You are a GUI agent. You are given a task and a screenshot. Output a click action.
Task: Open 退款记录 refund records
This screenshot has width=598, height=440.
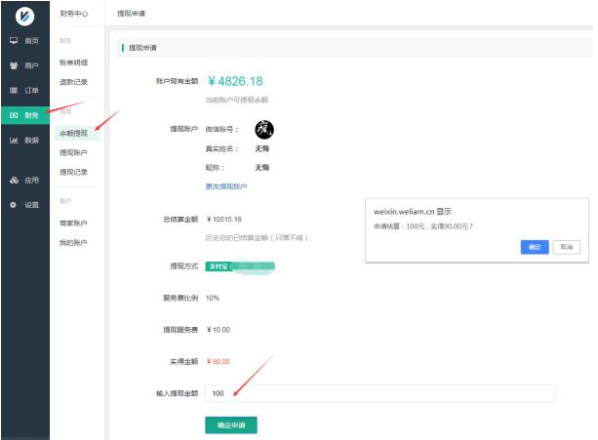[74, 82]
